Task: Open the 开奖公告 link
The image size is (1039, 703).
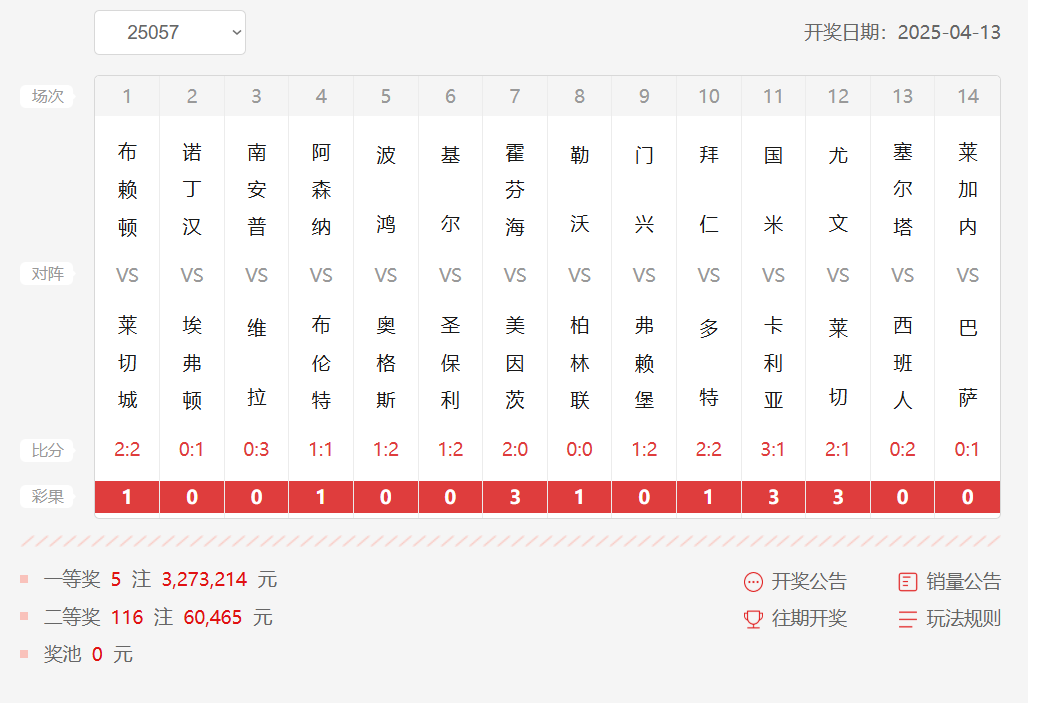Action: (809, 582)
